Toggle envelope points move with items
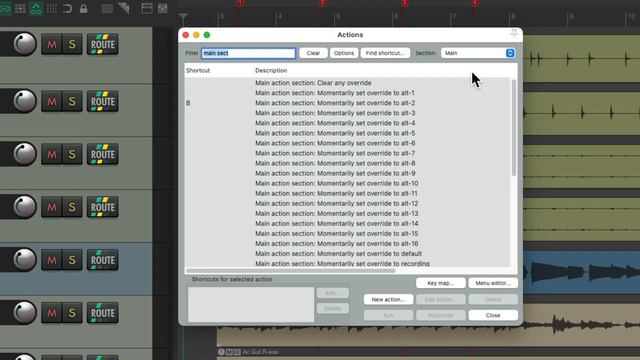This screenshot has height=360, width=640. click(36, 8)
